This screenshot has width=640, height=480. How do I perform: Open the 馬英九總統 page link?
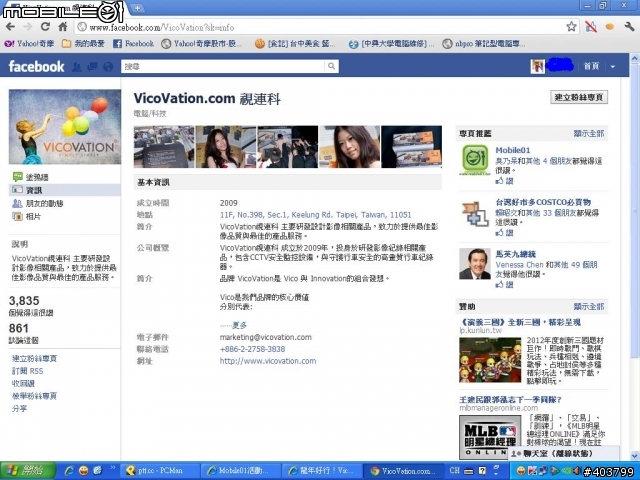516,254
